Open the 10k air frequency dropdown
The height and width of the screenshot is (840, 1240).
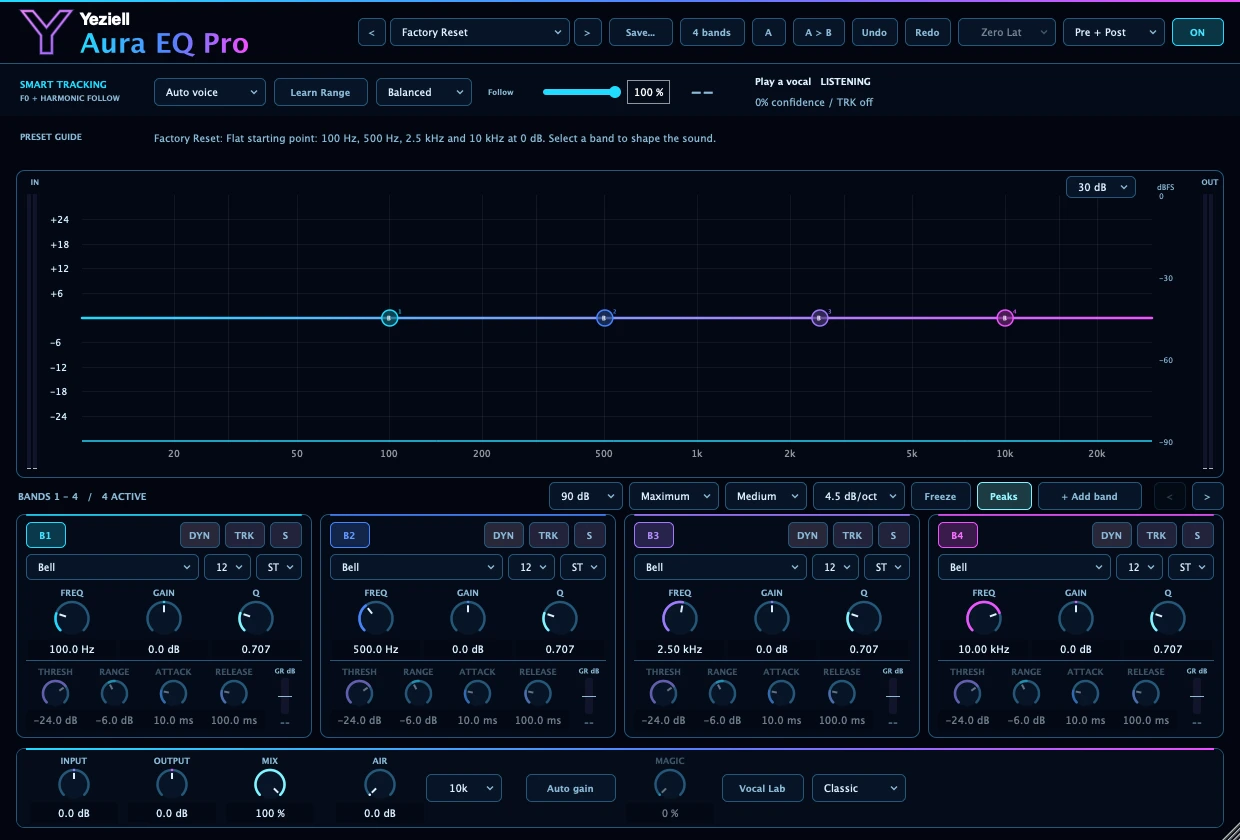pos(464,788)
